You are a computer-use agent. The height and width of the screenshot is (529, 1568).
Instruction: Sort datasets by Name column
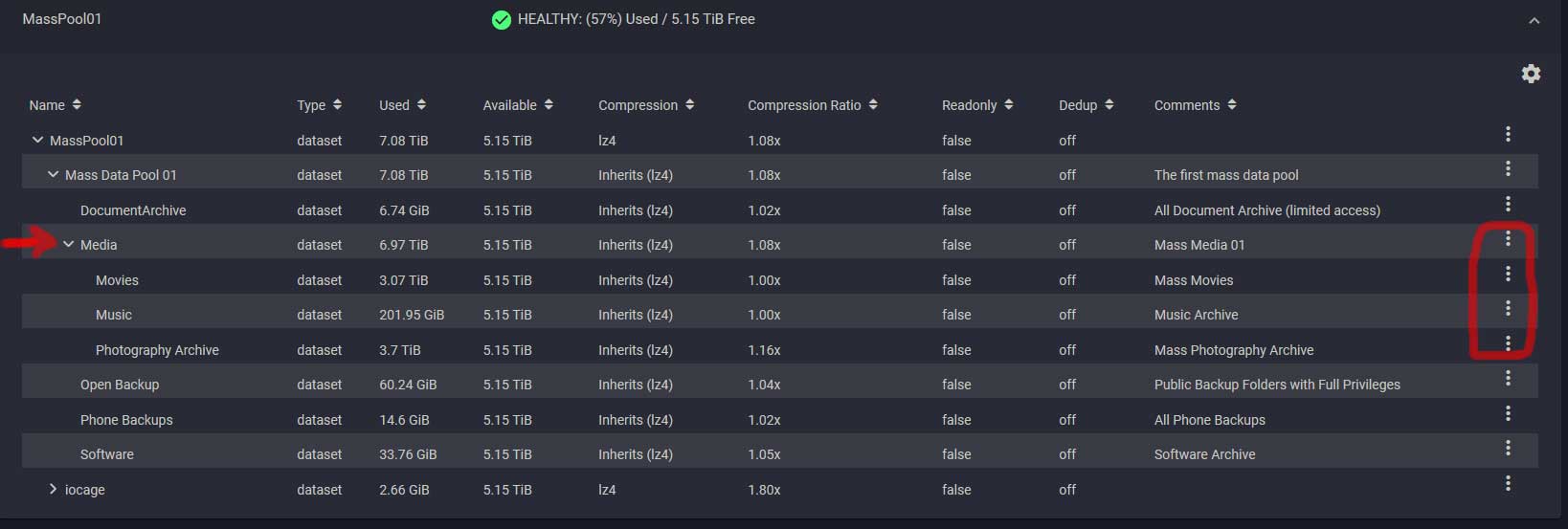55,105
